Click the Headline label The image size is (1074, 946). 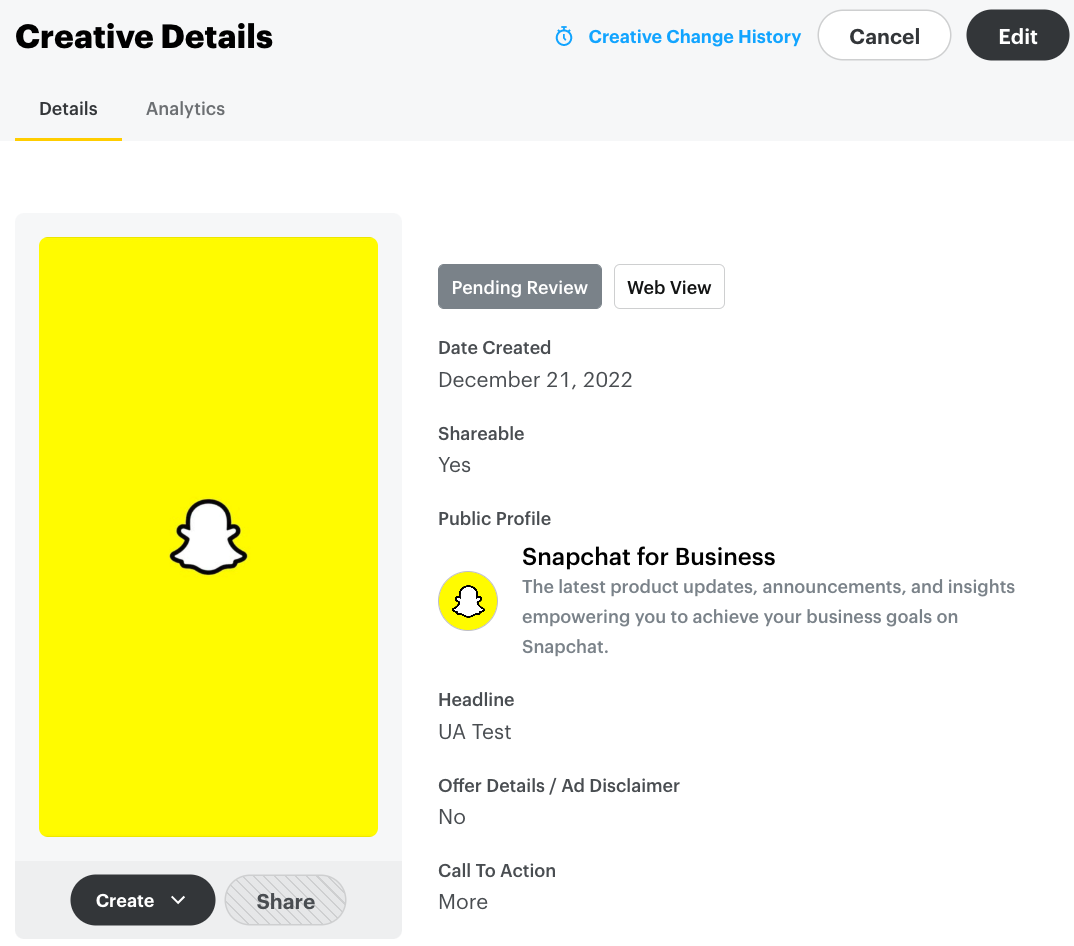pos(476,699)
